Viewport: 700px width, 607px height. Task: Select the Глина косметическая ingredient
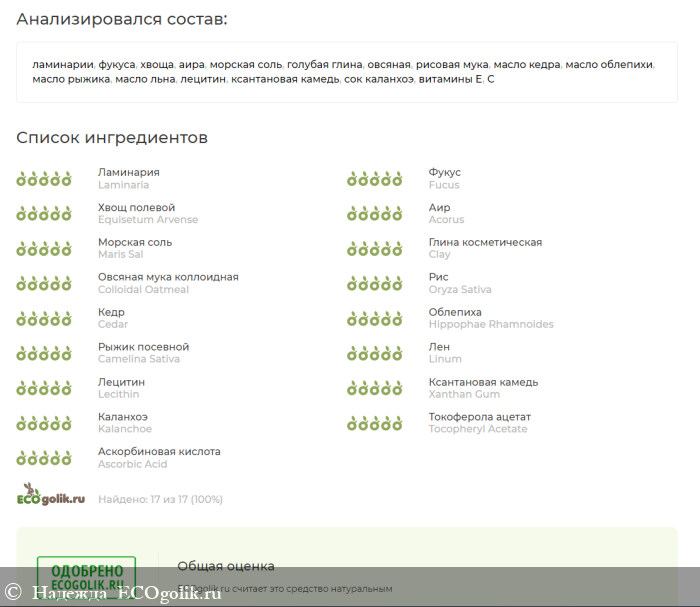[485, 242]
